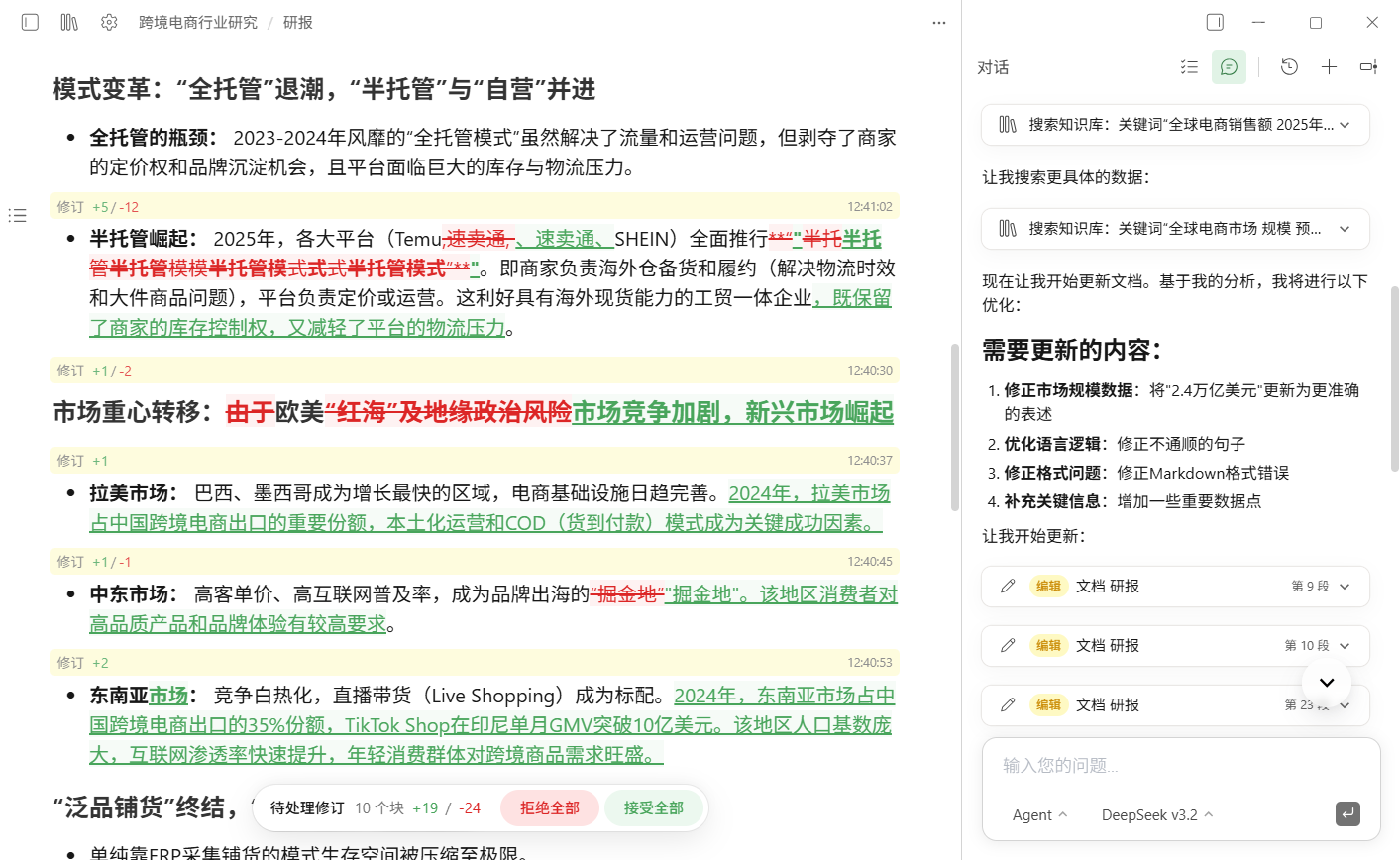Open conversation history

pos(1289,67)
